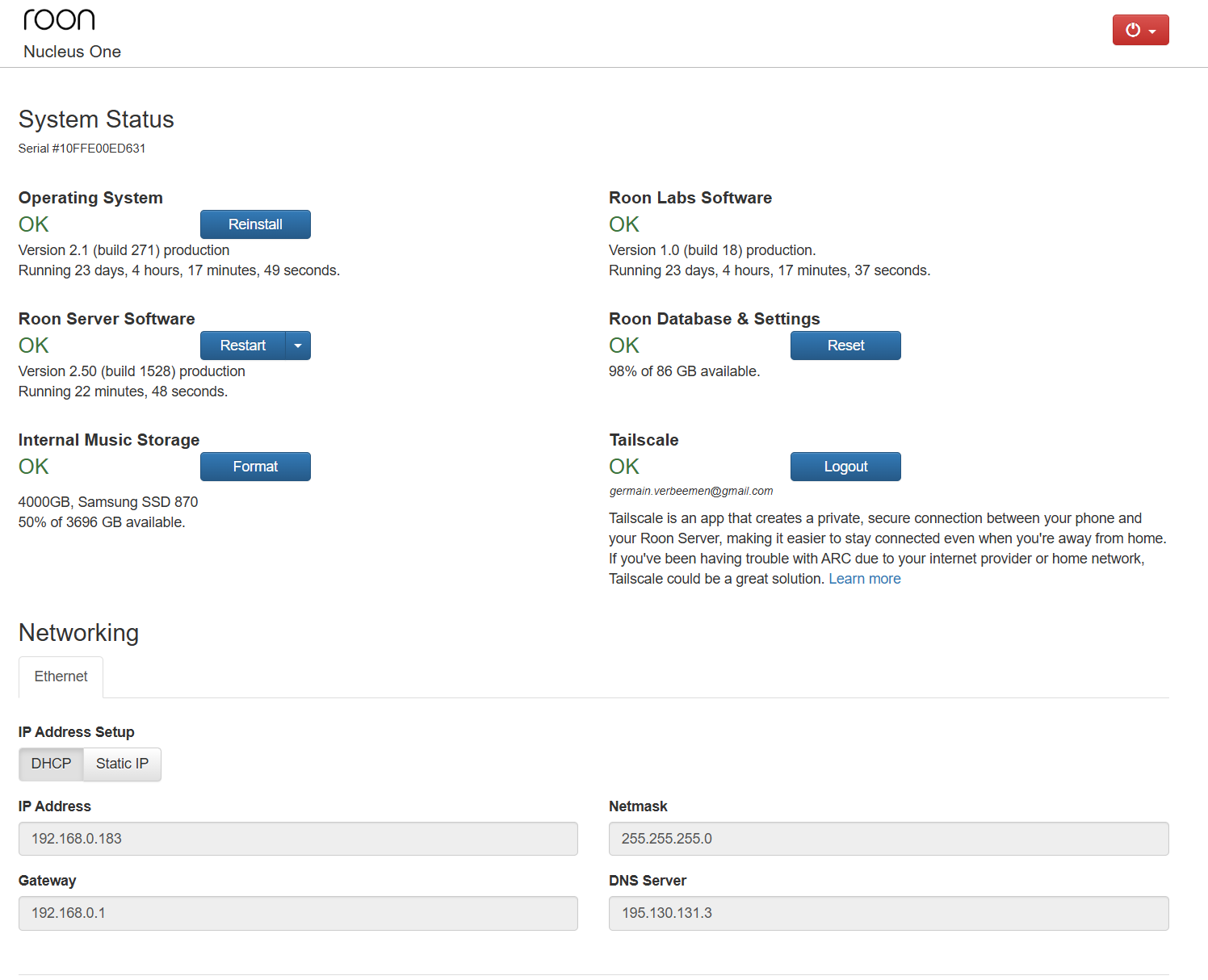The width and height of the screenshot is (1208, 980).
Task: Reset Roon Database & Settings
Action: (x=845, y=346)
